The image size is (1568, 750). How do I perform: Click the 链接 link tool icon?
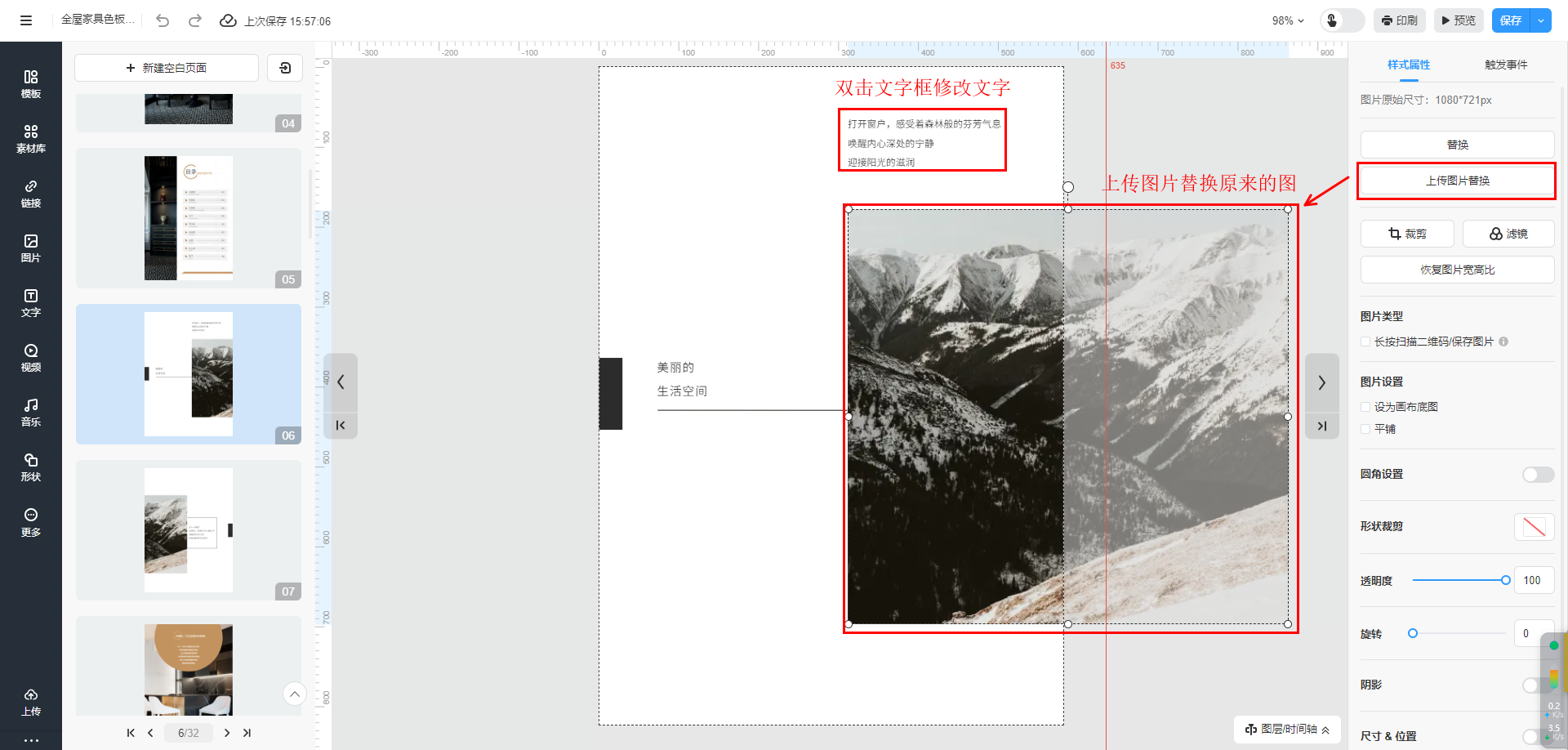pos(30,194)
